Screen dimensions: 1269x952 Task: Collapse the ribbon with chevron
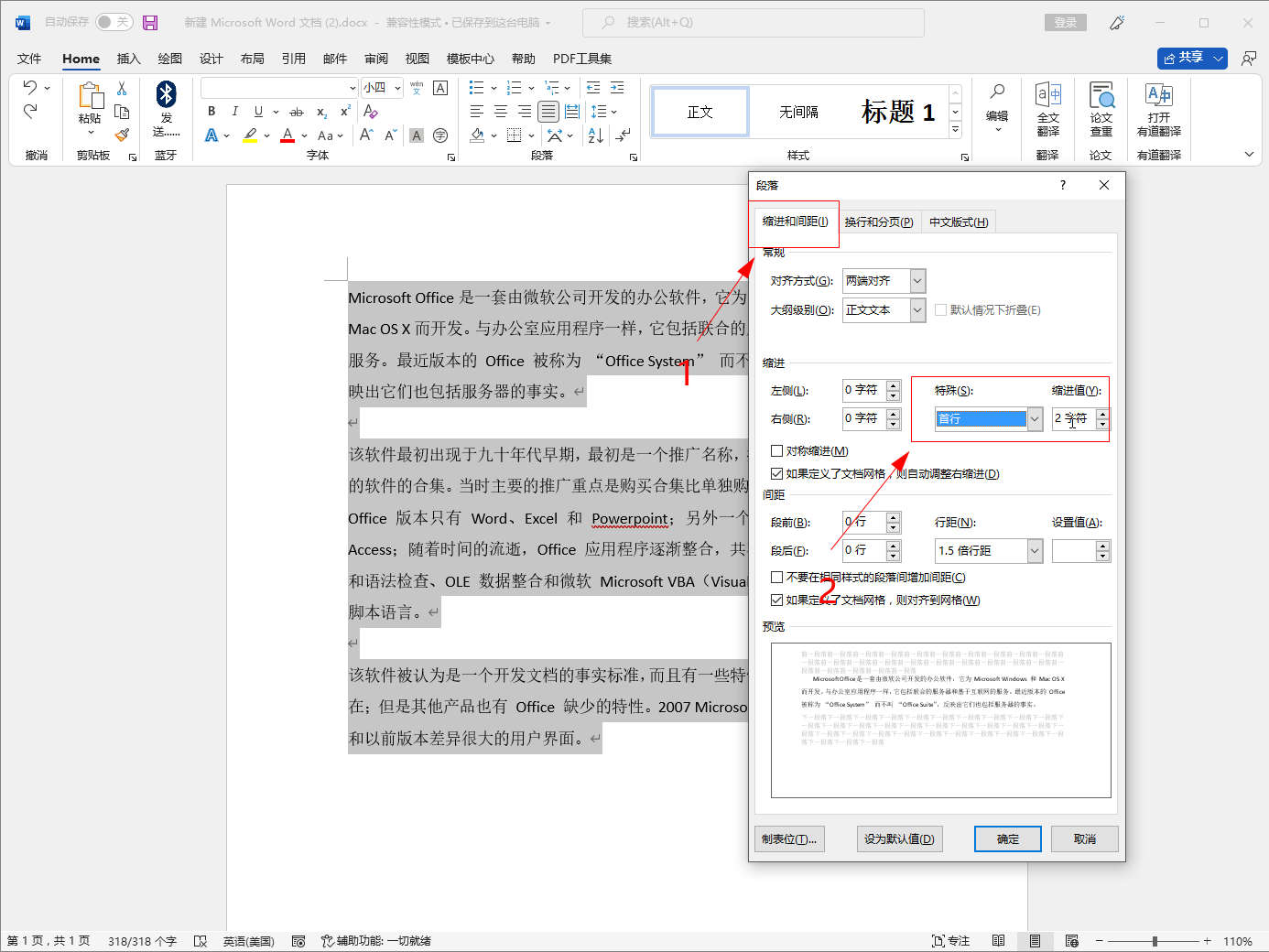tap(1249, 155)
